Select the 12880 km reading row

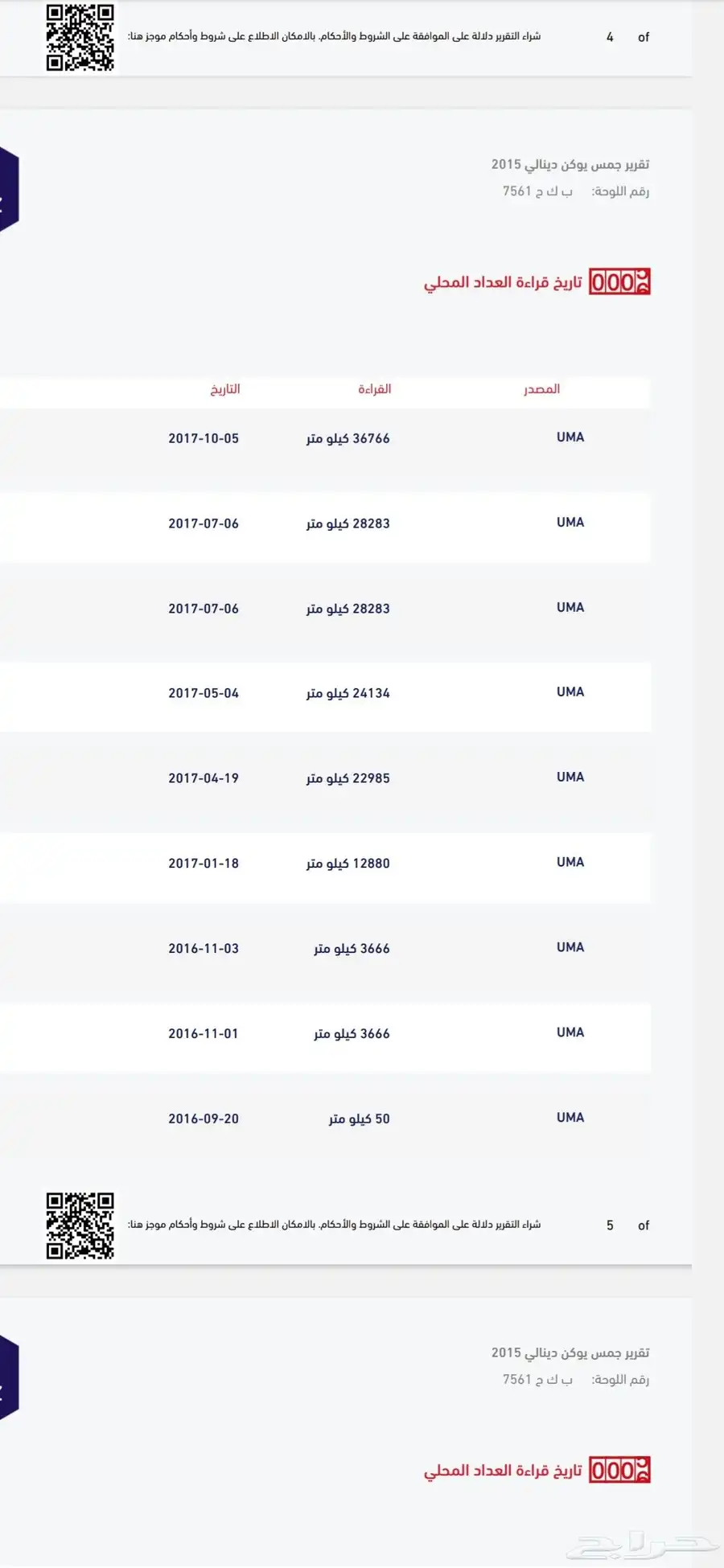pyautogui.click(x=325, y=864)
